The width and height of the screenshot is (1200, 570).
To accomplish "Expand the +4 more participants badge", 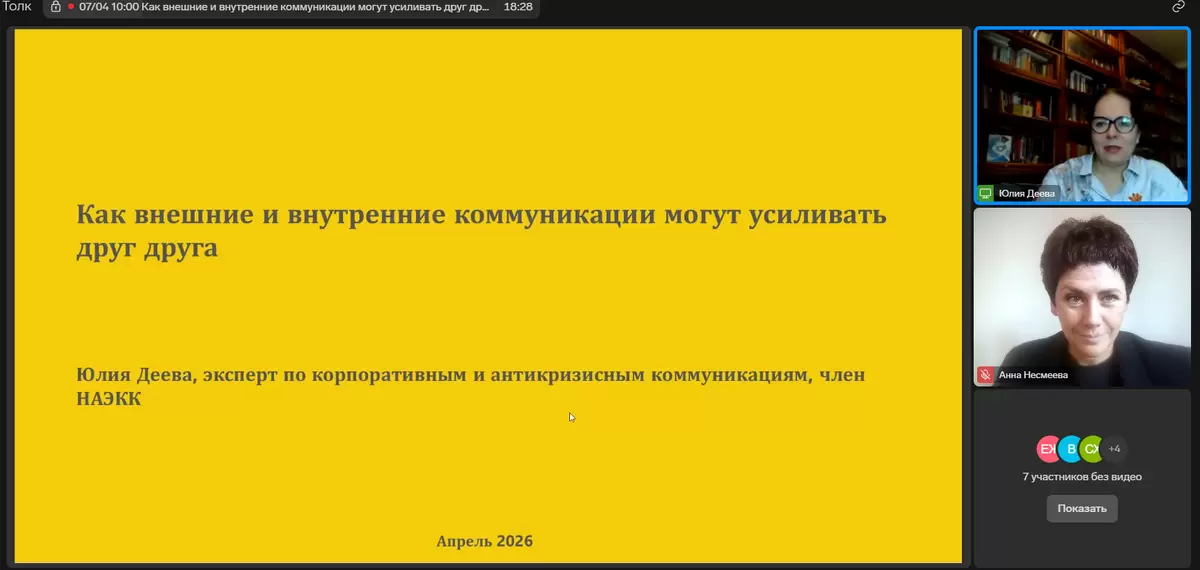I will (1114, 449).
